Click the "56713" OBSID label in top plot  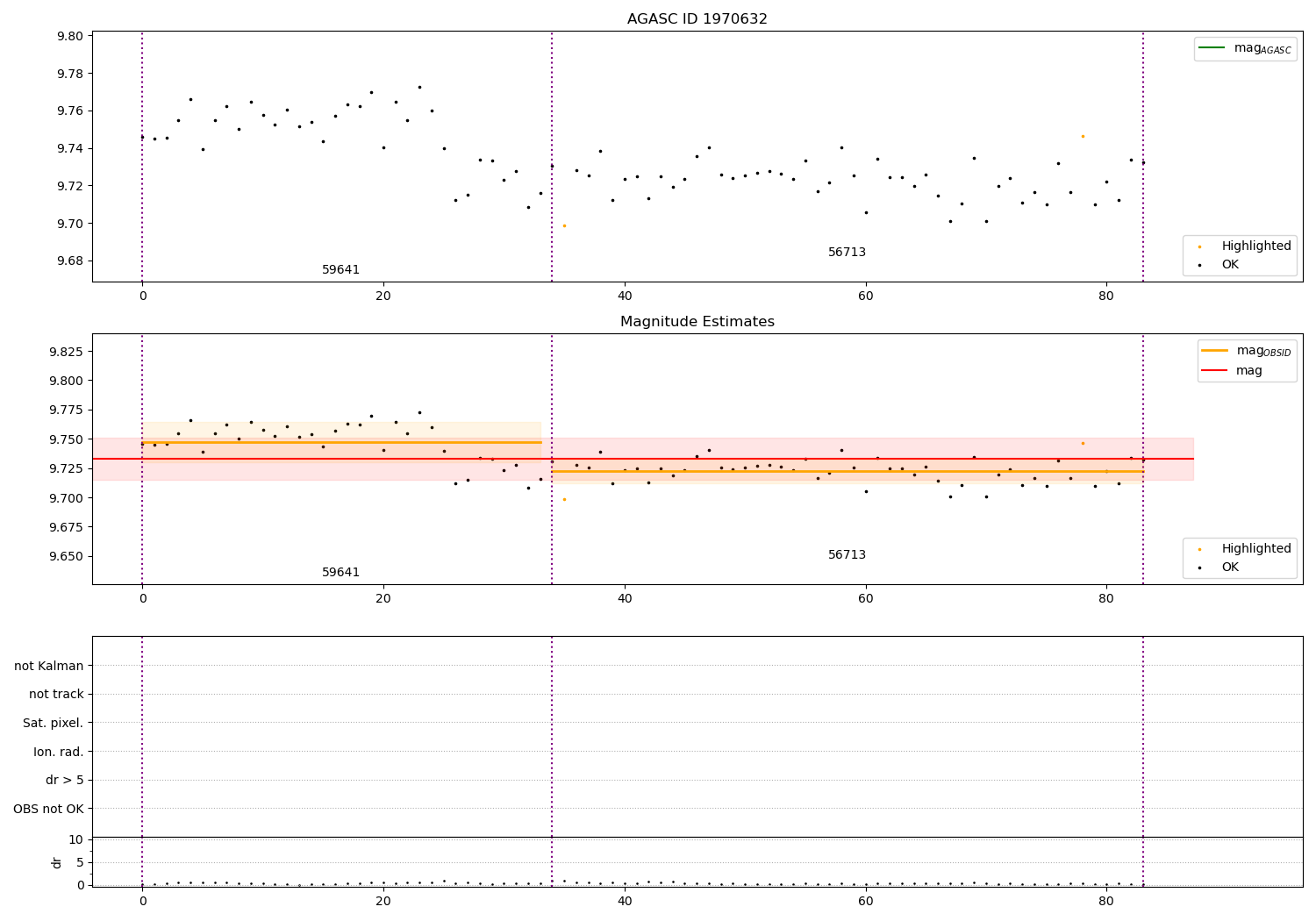tap(847, 253)
